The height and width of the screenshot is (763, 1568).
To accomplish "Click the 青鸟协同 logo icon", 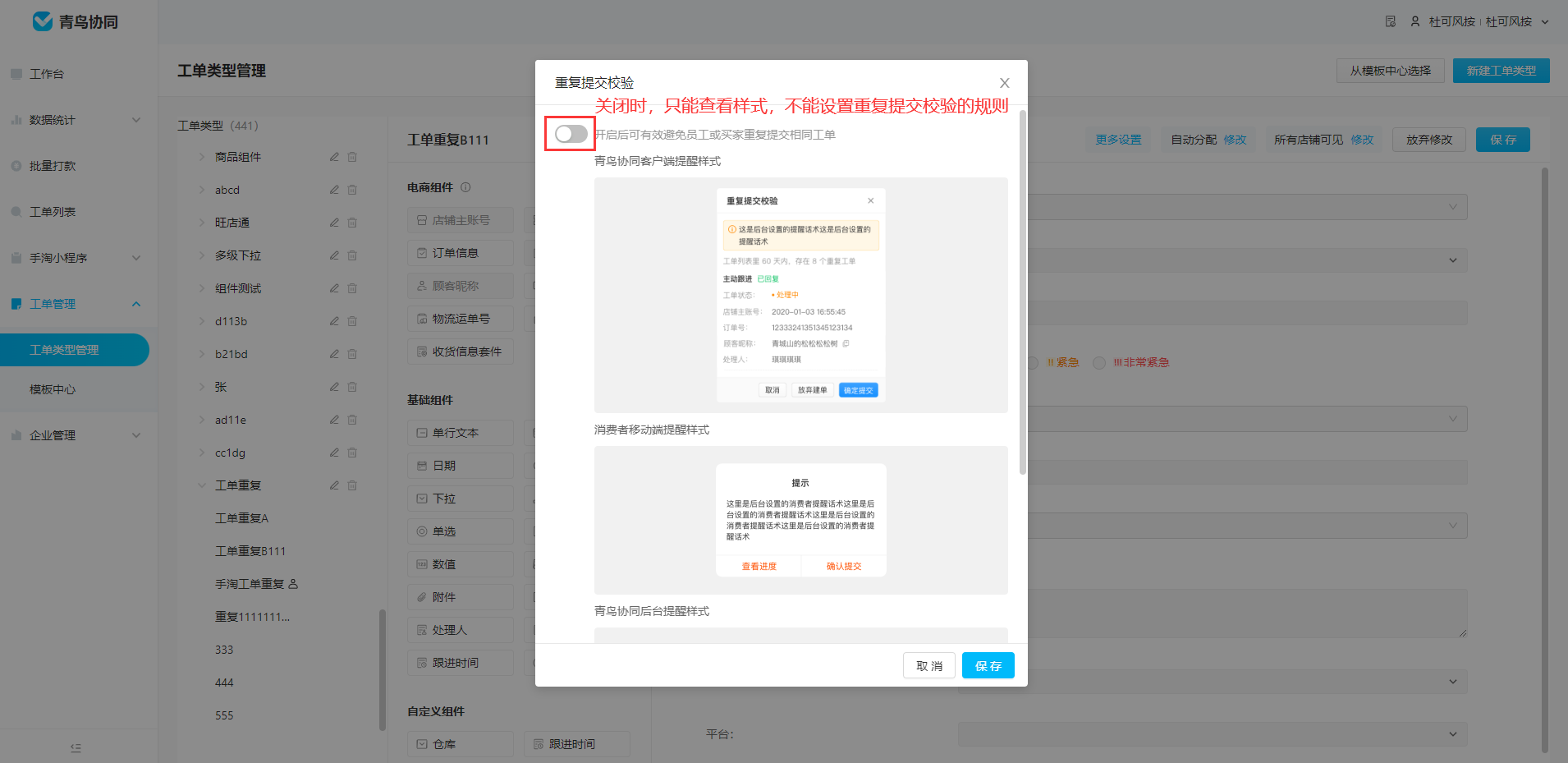I will click(43, 21).
